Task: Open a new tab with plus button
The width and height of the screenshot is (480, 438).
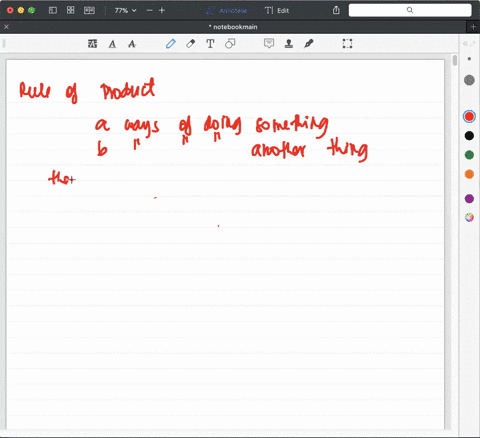Action: (473, 27)
